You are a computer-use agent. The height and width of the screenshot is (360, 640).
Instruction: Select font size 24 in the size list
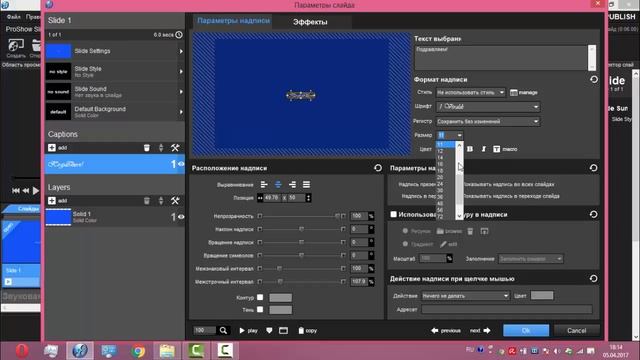tap(440, 184)
